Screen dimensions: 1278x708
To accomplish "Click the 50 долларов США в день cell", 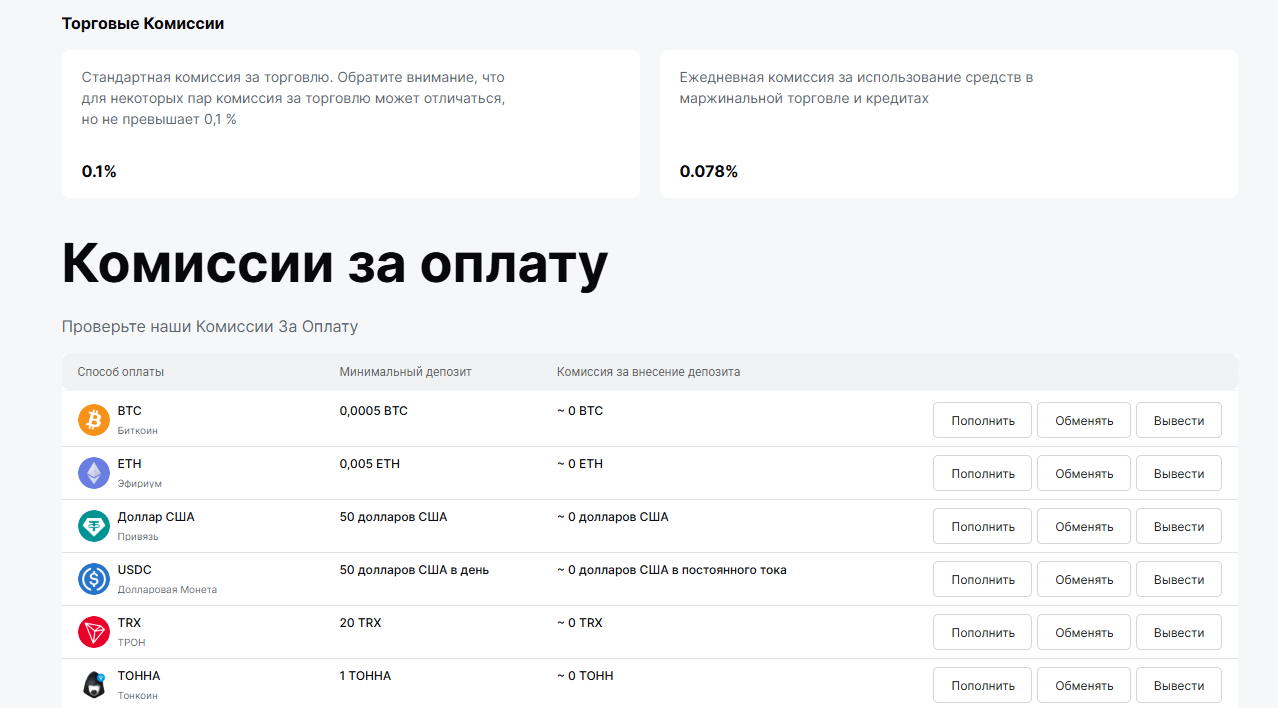I will (414, 570).
